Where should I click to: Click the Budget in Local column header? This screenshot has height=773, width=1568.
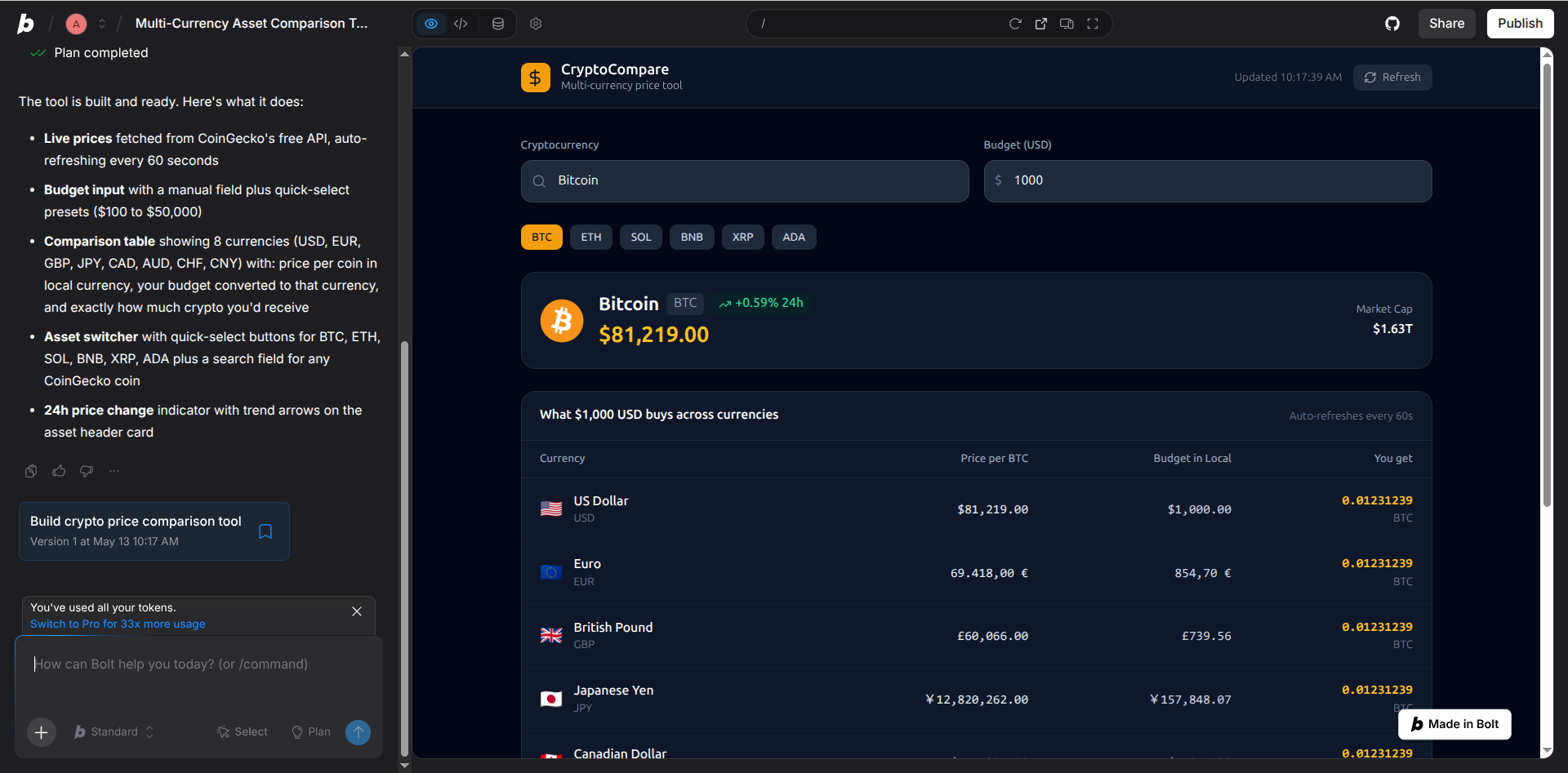[1192, 459]
